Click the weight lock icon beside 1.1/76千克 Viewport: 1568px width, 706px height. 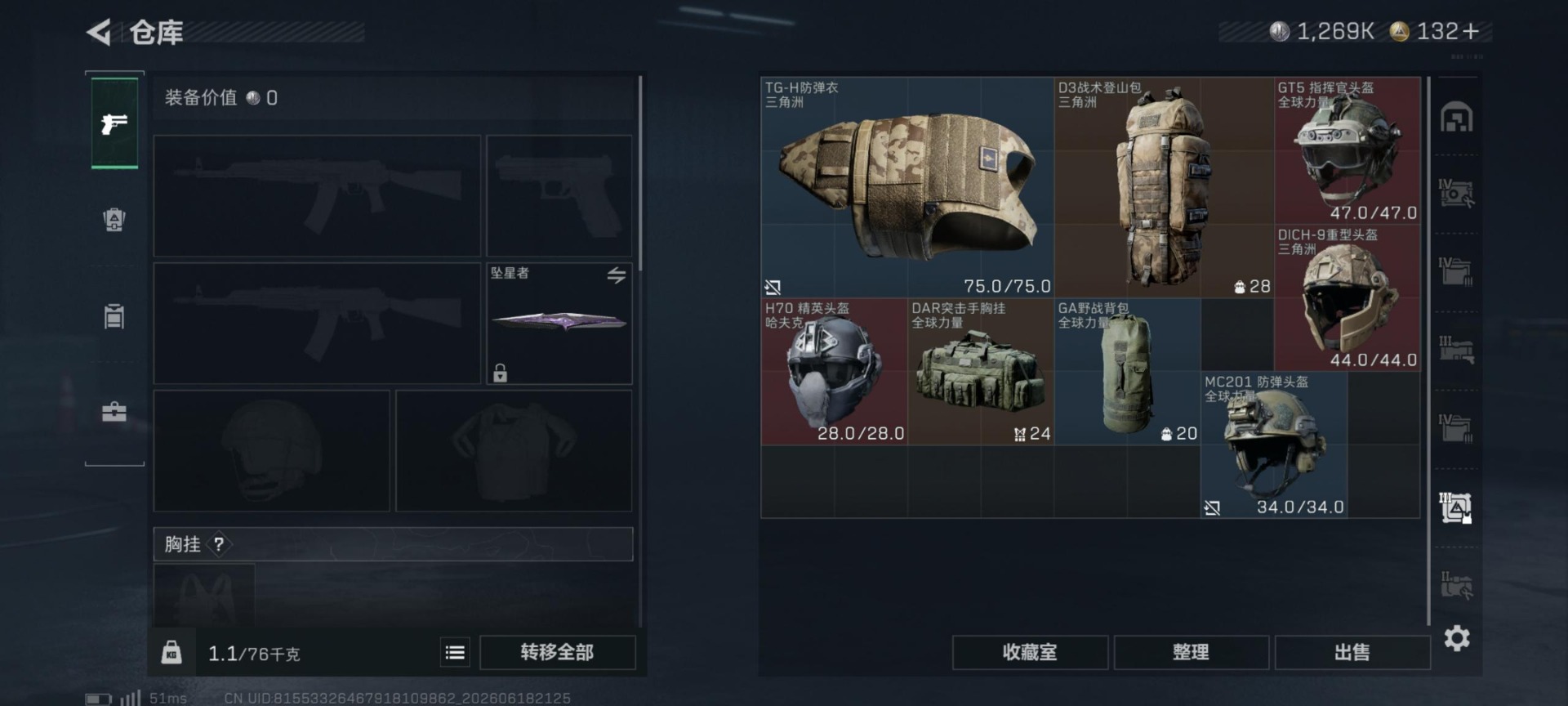[171, 652]
